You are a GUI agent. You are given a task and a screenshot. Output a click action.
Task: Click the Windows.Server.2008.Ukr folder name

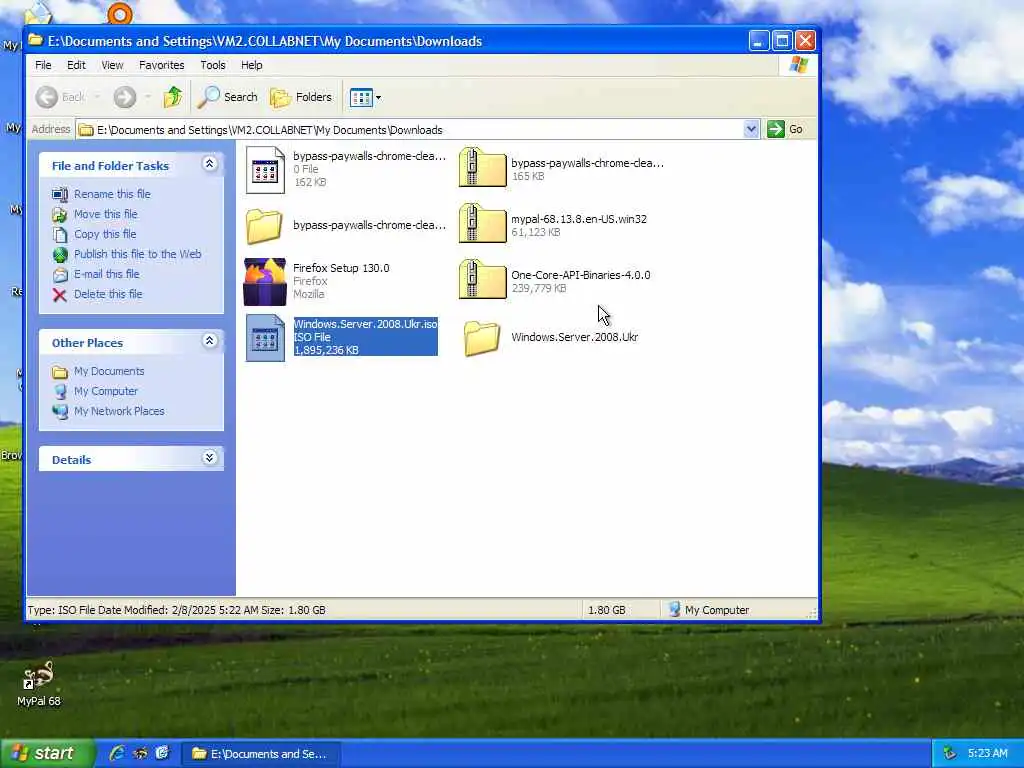tap(575, 337)
